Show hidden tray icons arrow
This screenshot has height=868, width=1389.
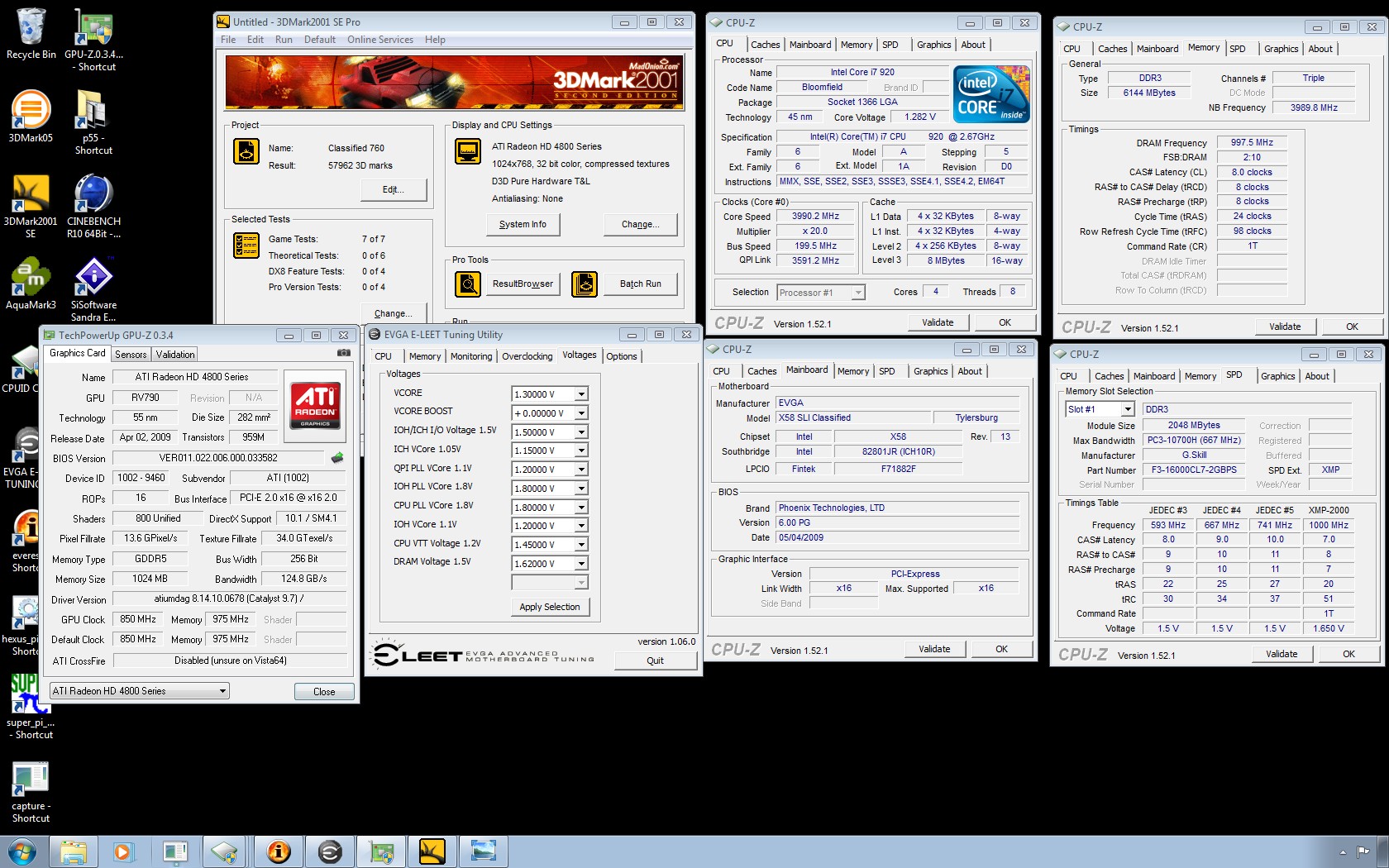(1342, 852)
